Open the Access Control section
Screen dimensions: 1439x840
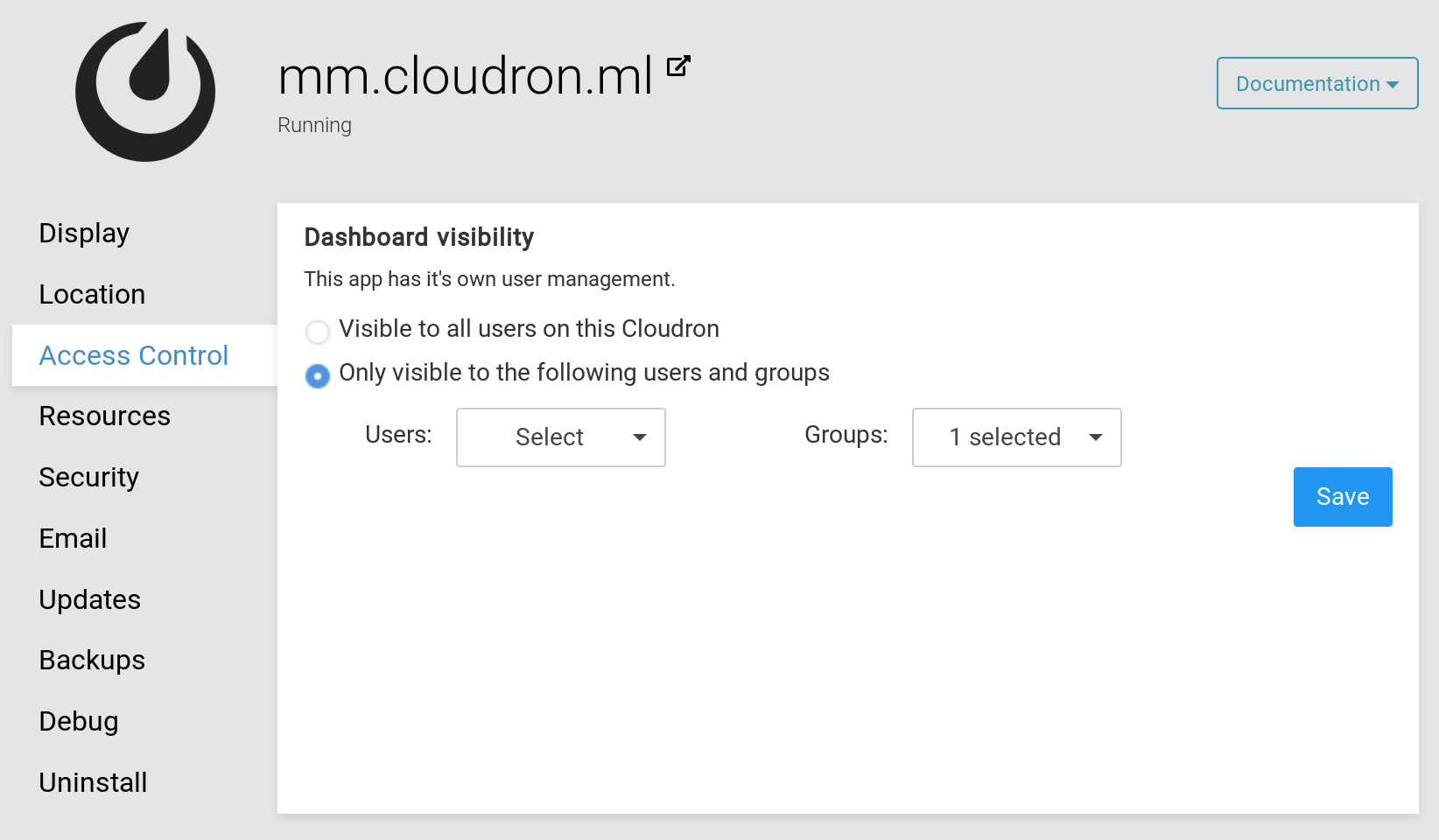tap(134, 356)
